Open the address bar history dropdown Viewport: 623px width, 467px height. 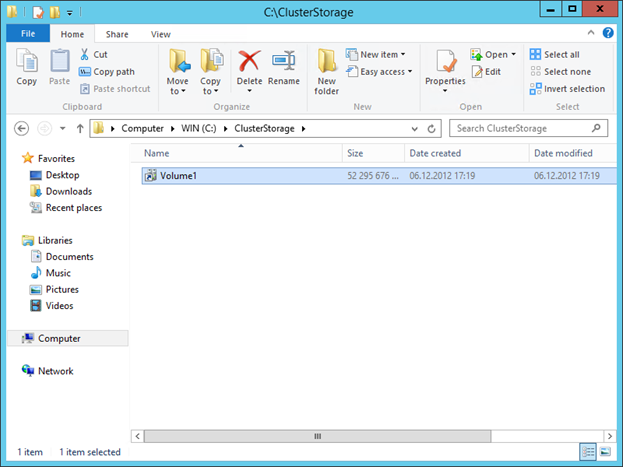pos(415,129)
